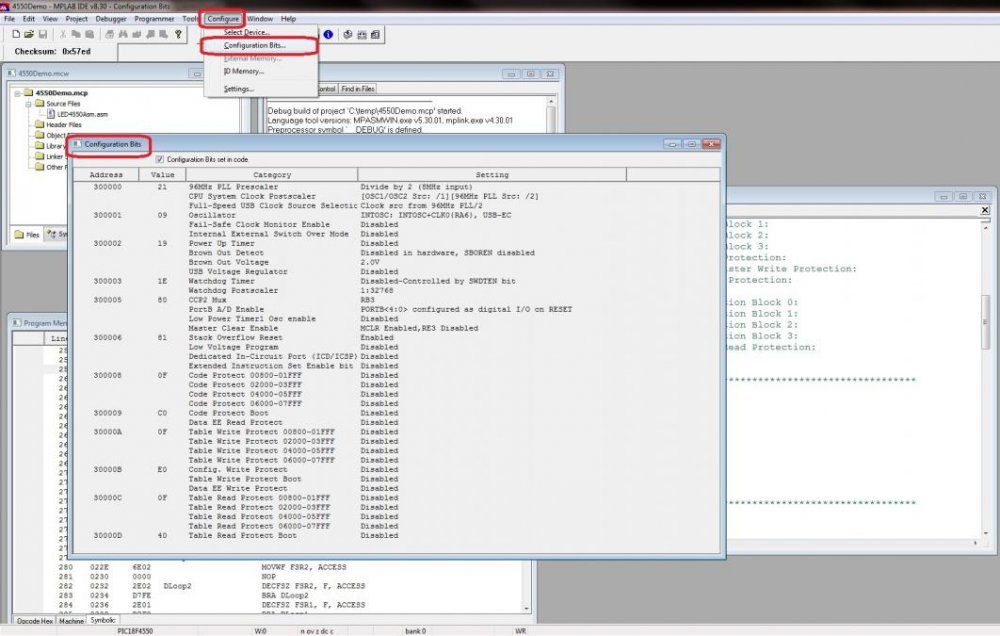Open the blue information icon
1000x636 pixels.
click(x=330, y=35)
